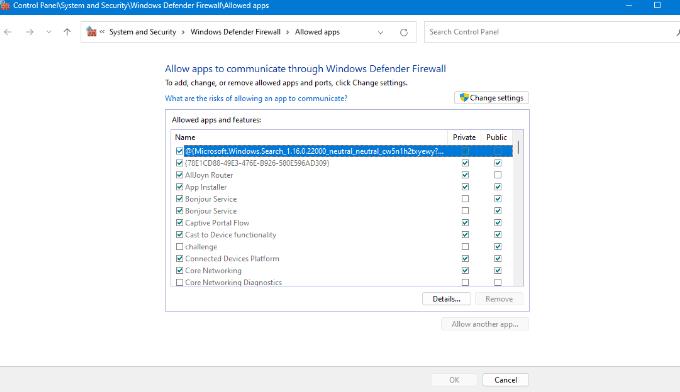Check Private for challenge row
680x392 pixels.
(465, 246)
